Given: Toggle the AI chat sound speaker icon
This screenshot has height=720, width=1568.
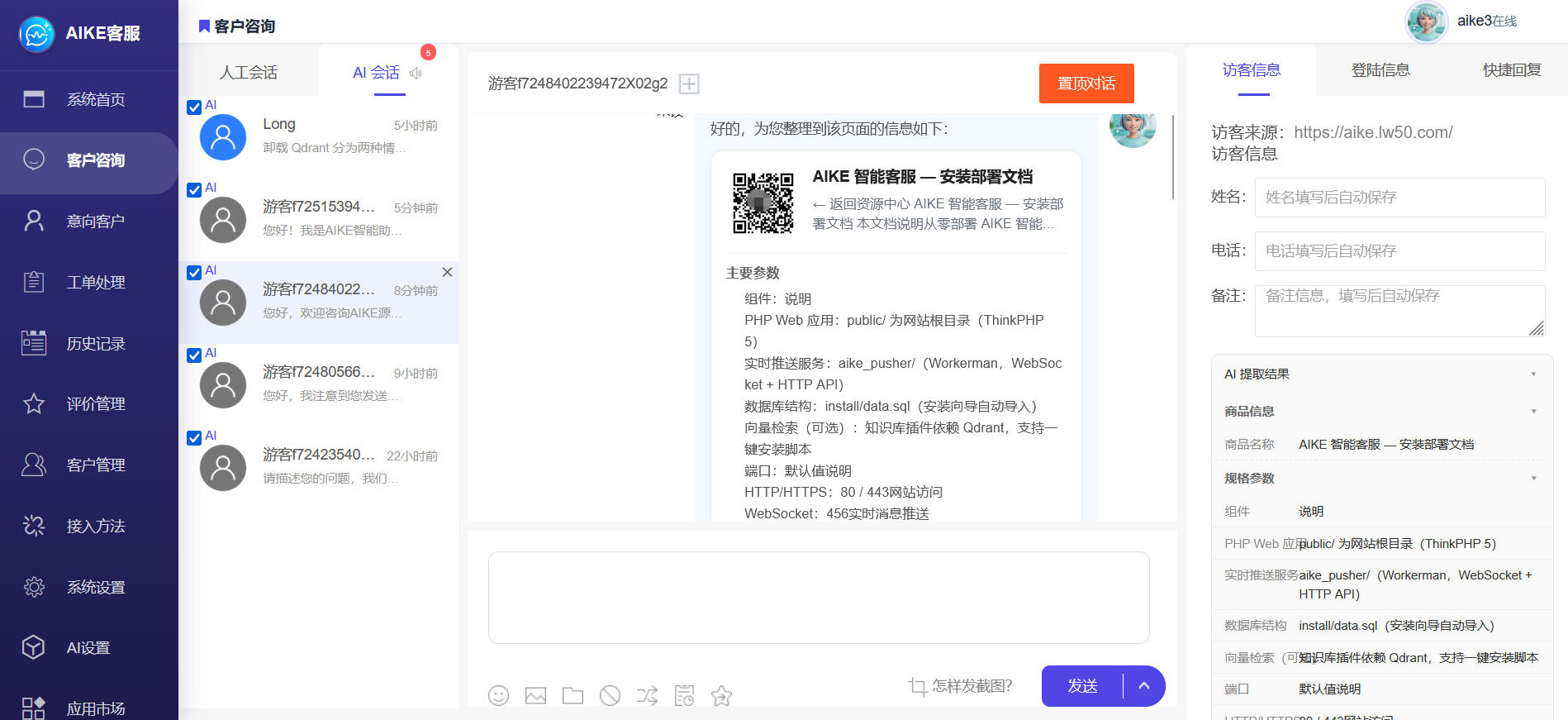Looking at the screenshot, I should 416,73.
